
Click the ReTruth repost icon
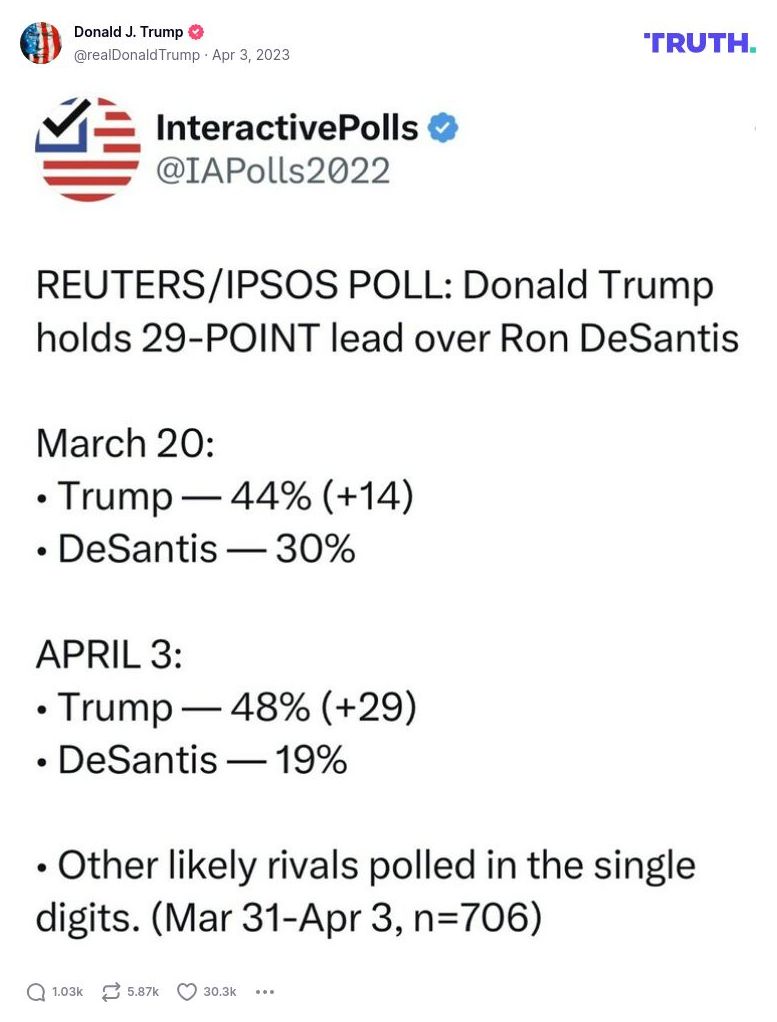coord(110,992)
